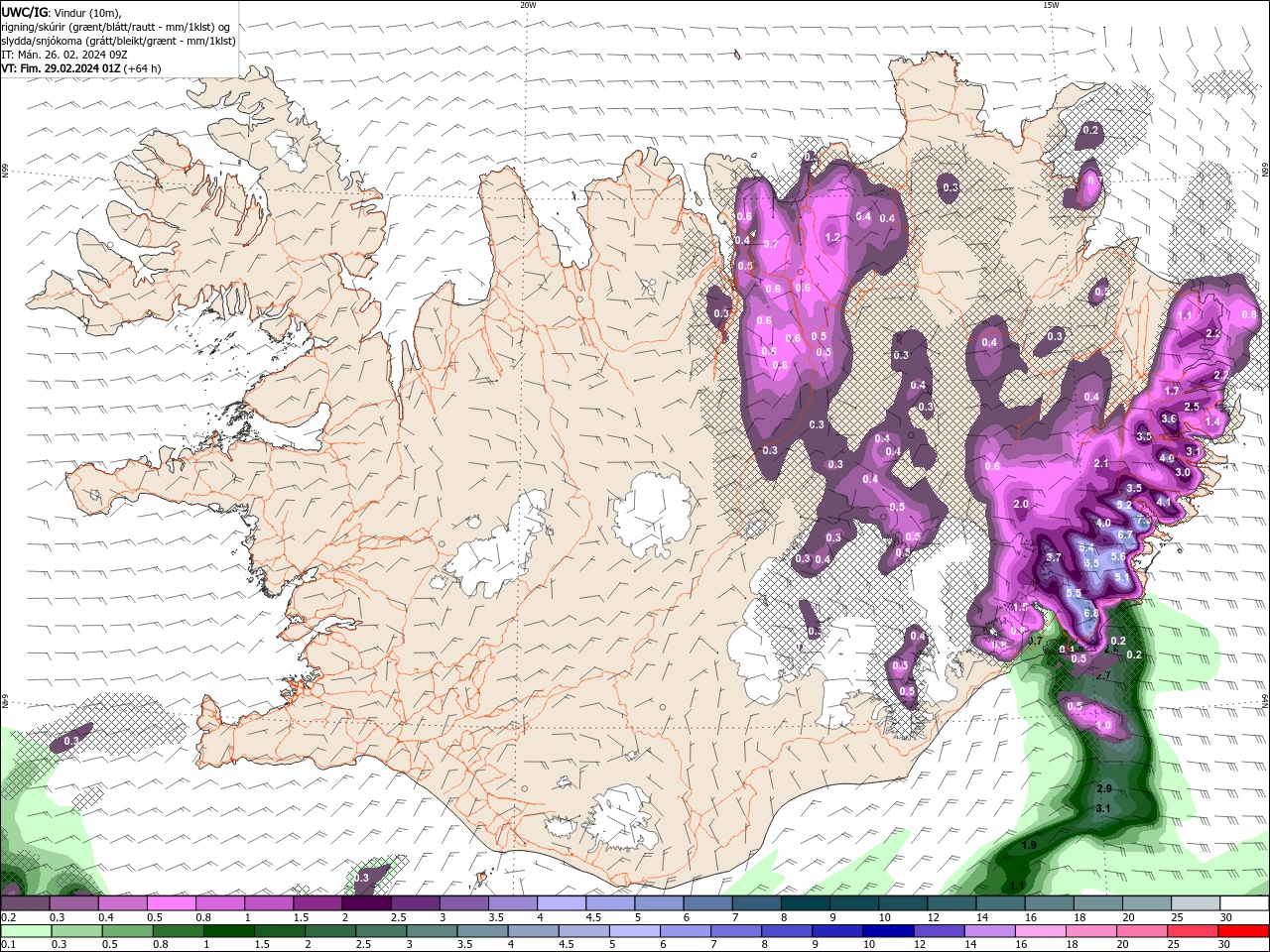Click the 0.8 green rain legend swatch
This screenshot has height=952, width=1270.
[179, 930]
